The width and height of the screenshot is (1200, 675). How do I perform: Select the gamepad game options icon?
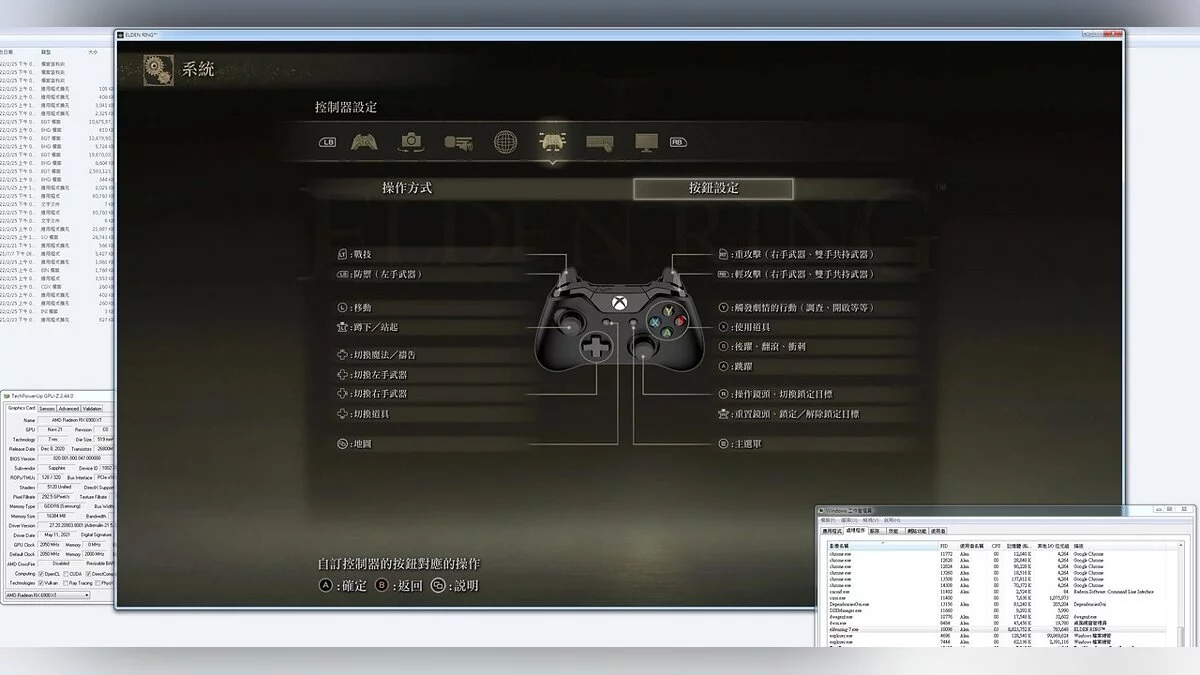point(363,141)
